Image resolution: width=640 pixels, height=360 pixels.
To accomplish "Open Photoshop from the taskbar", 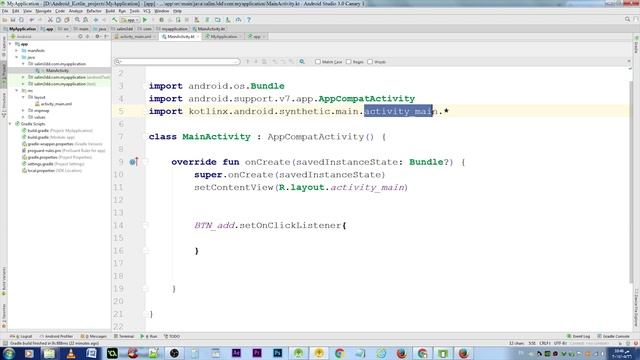I will coord(278,353).
